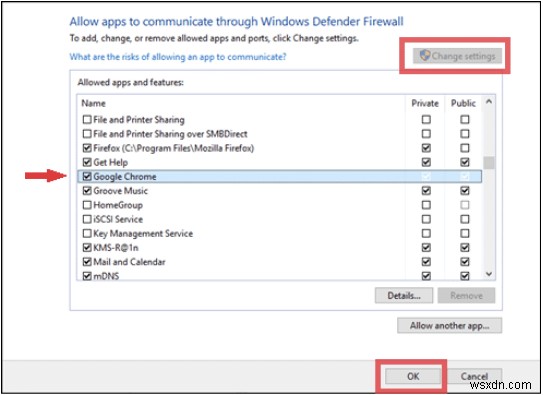Click the list scrollbar thumb

tap(489, 163)
